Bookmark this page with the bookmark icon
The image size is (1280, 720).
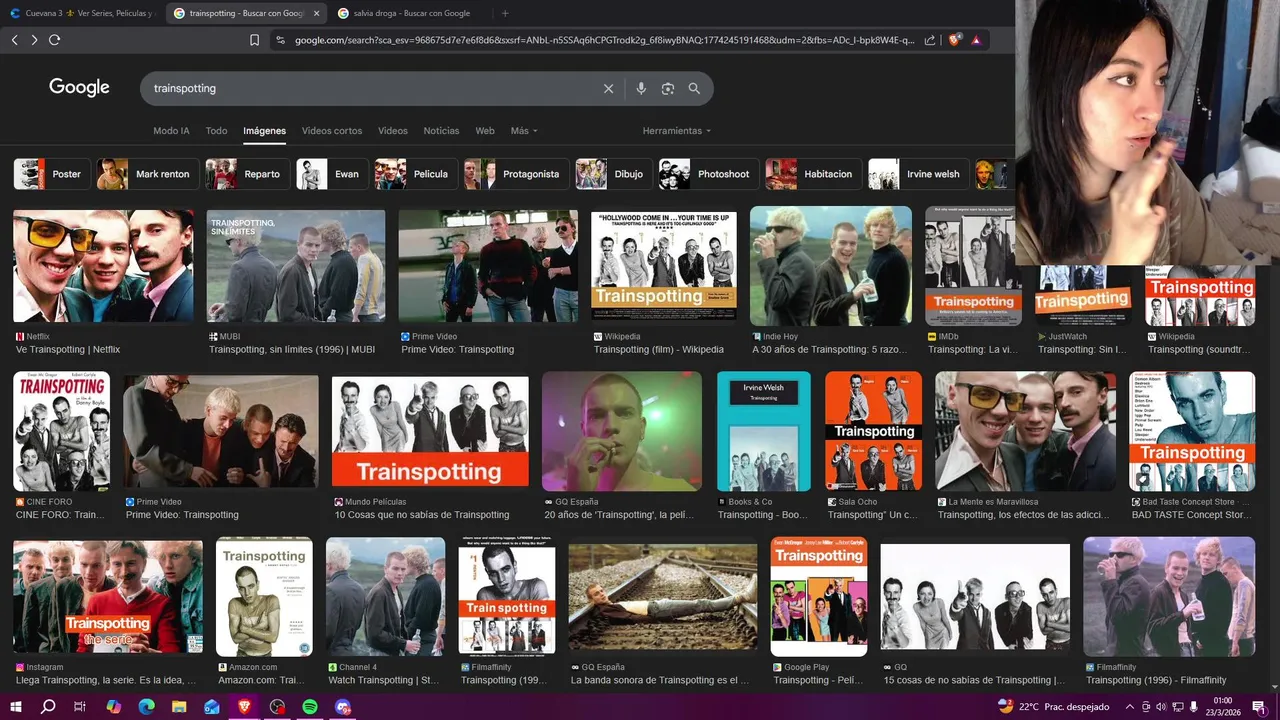click(x=254, y=40)
